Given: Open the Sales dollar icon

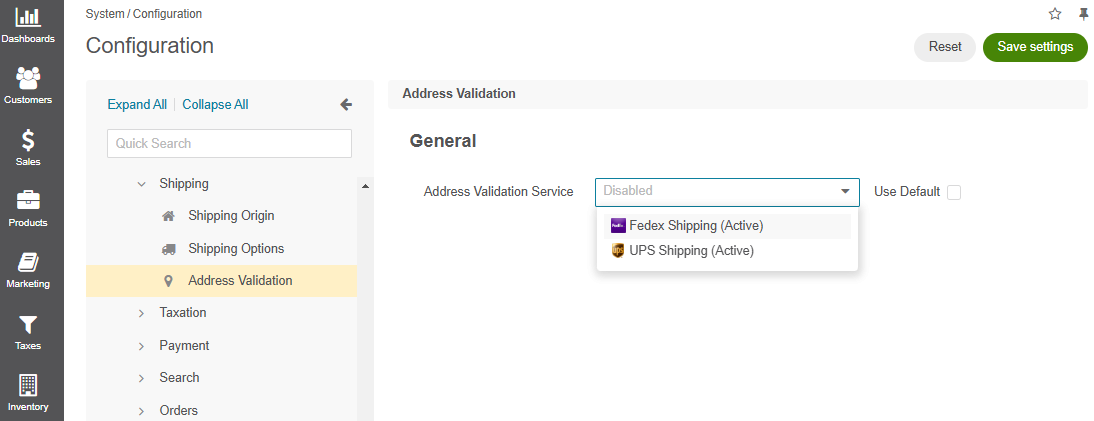Looking at the screenshot, I should [28, 140].
